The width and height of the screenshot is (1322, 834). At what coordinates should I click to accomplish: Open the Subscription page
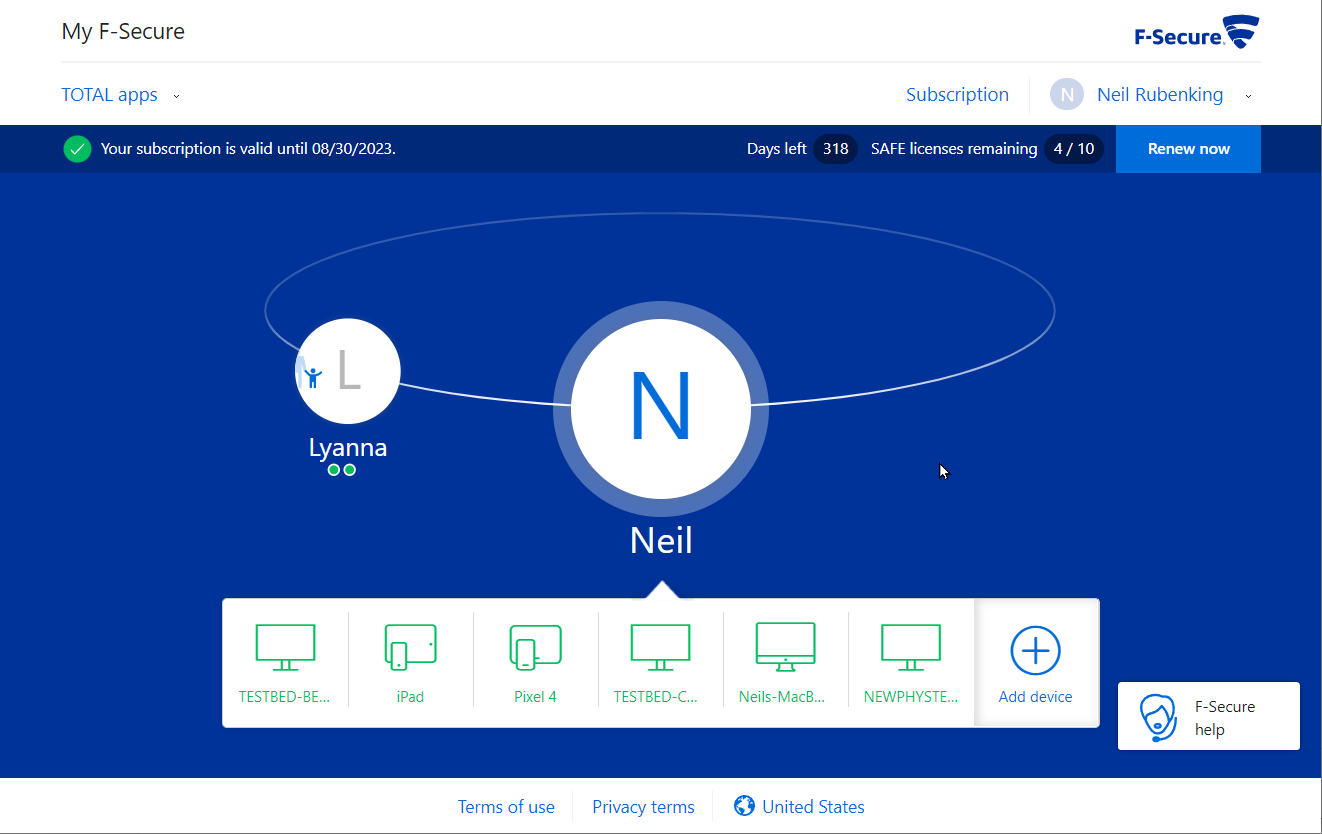pyautogui.click(x=957, y=95)
